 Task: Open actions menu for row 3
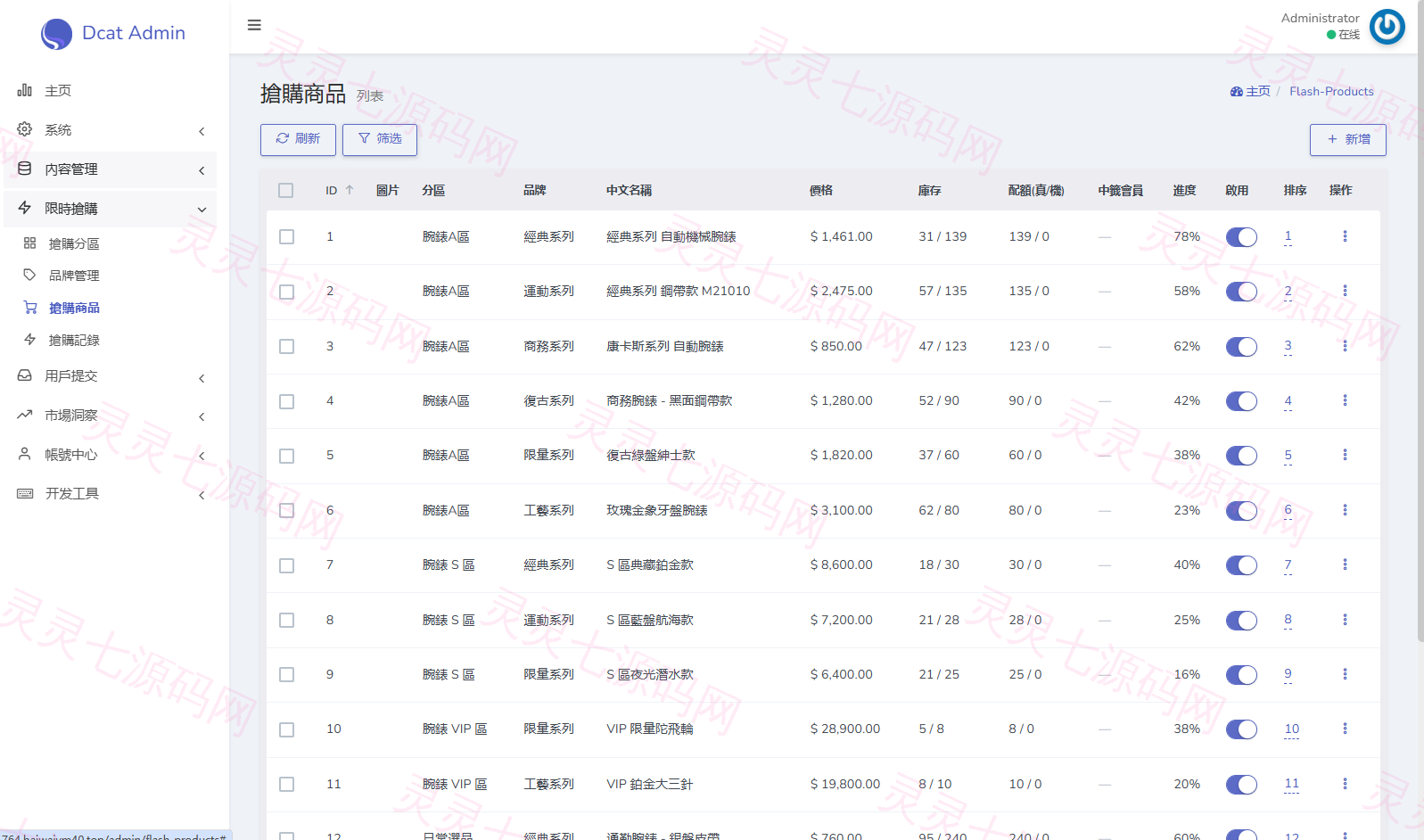click(x=1345, y=346)
